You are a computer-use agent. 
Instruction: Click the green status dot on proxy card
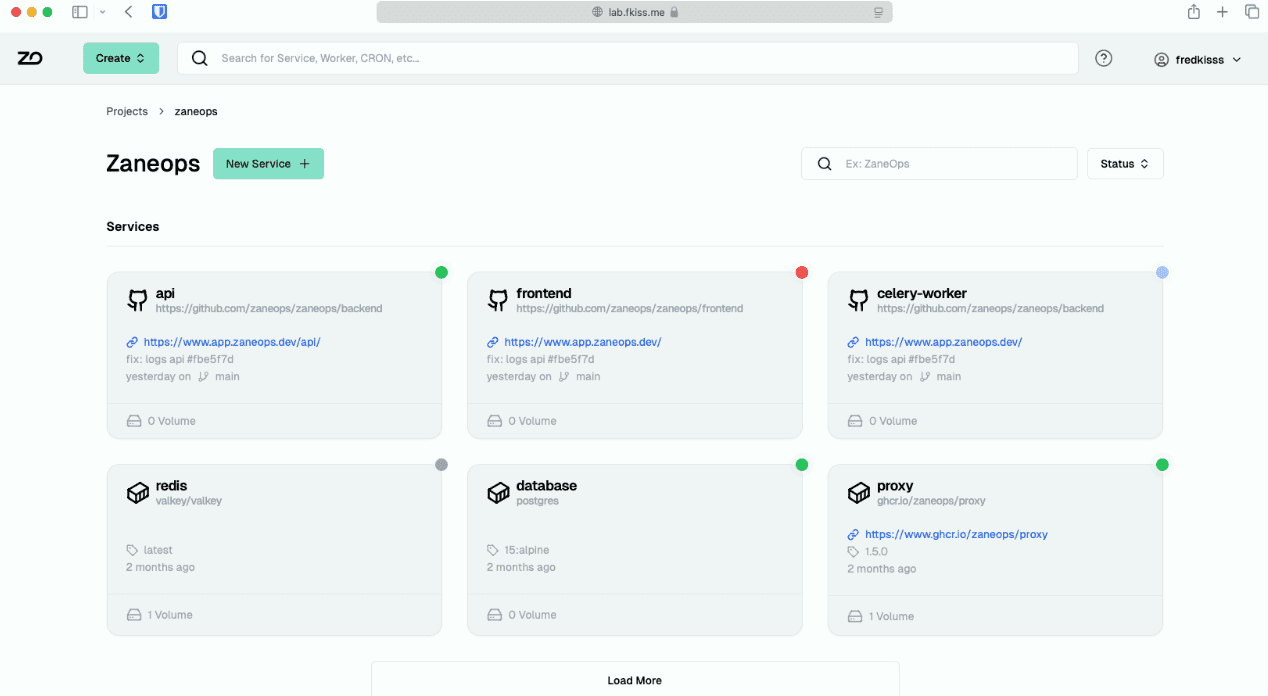point(1162,465)
